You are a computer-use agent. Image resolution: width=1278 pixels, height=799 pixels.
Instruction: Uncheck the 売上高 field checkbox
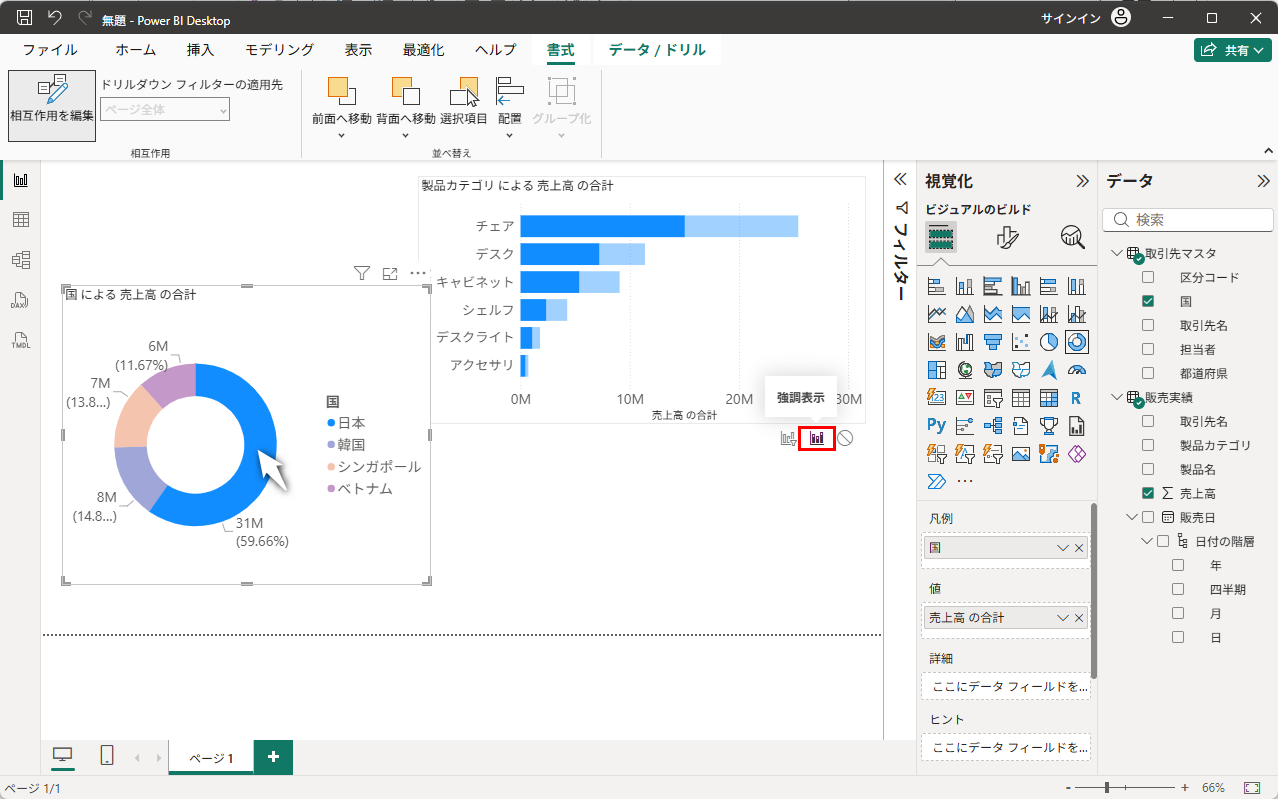1148,493
